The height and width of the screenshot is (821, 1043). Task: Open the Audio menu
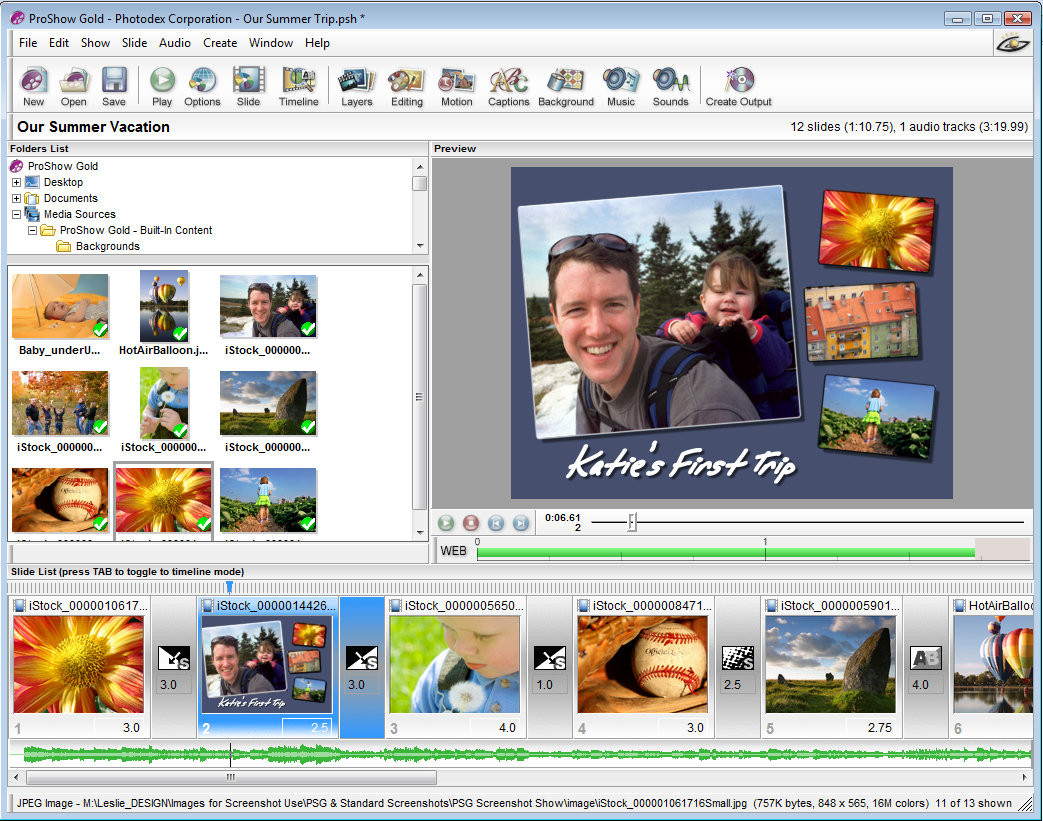pos(175,43)
